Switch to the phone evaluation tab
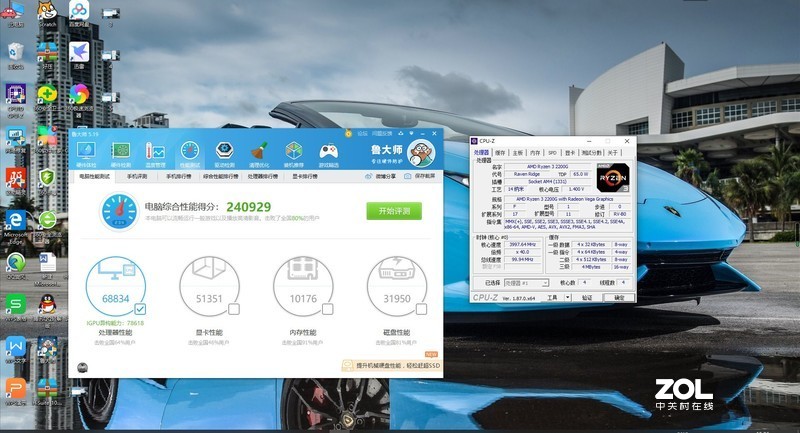 point(136,176)
